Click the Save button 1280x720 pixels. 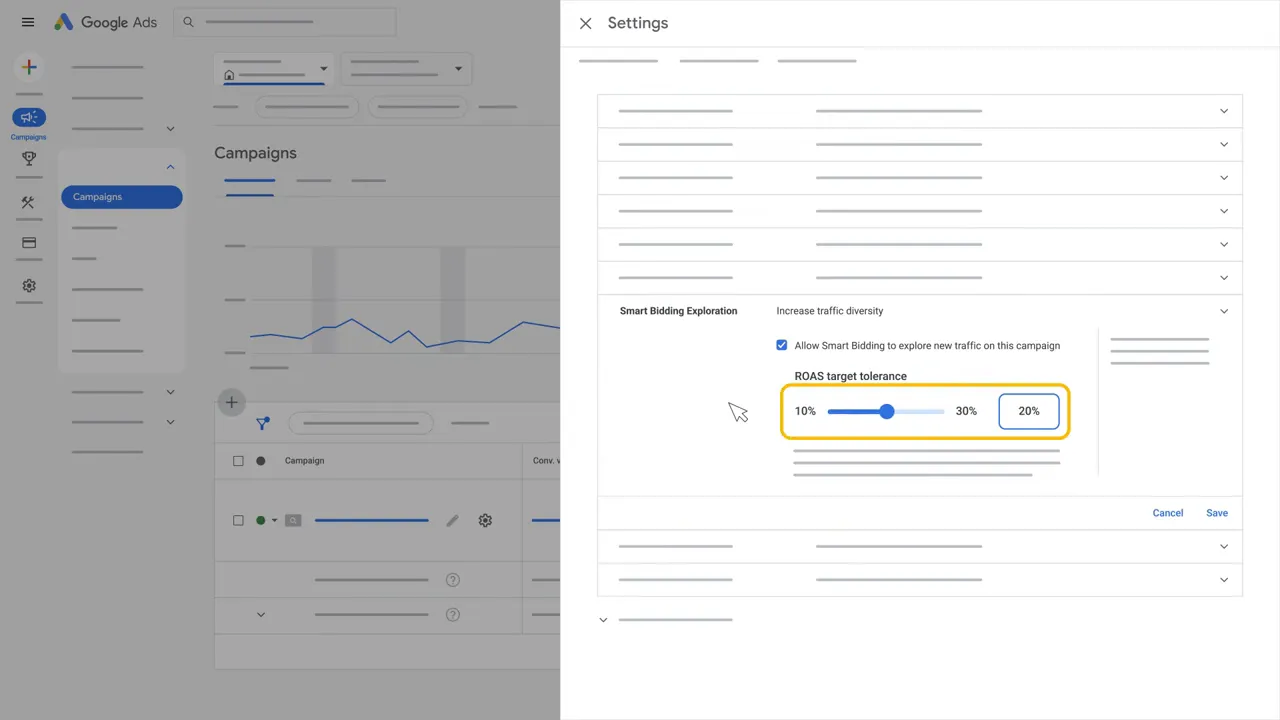[1216, 513]
